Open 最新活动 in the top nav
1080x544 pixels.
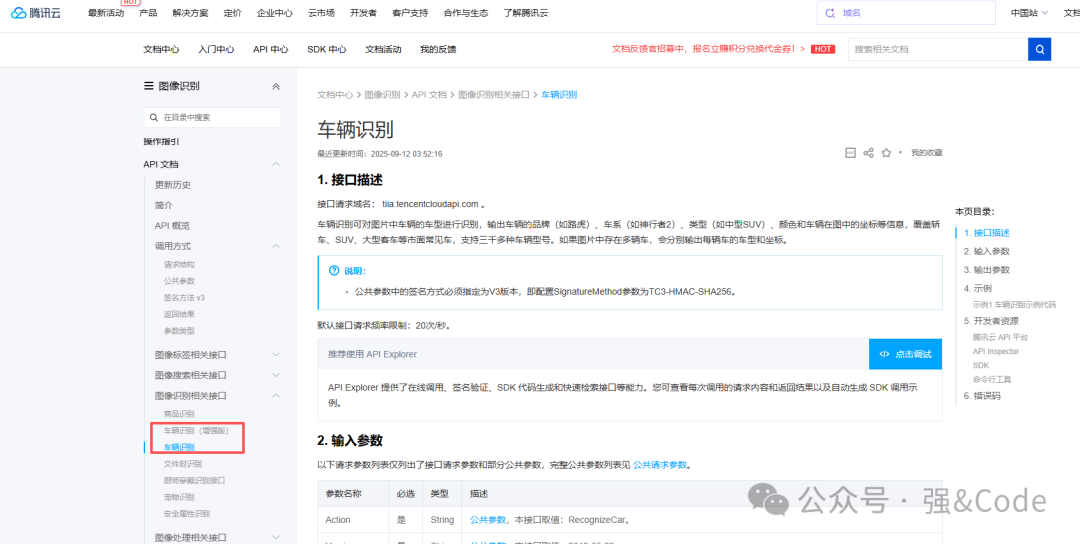106,13
